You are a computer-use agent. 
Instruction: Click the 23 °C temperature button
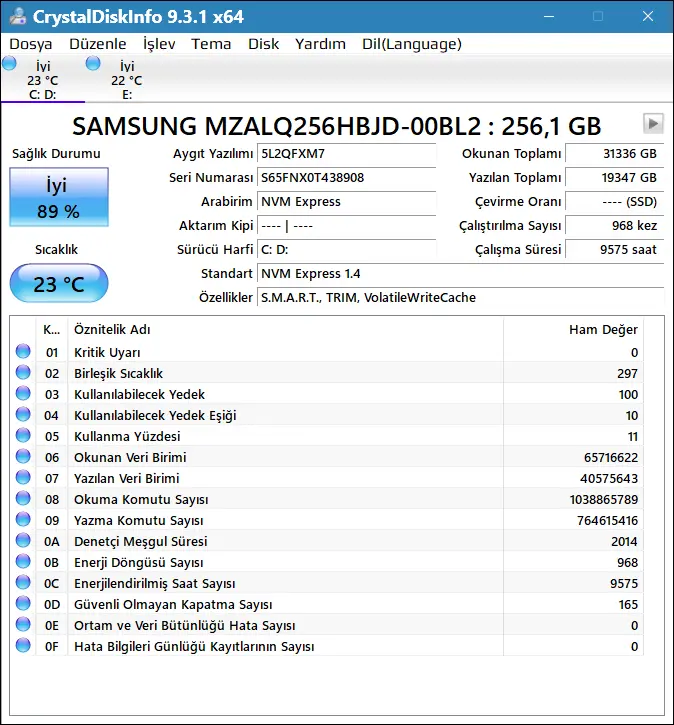pos(59,283)
